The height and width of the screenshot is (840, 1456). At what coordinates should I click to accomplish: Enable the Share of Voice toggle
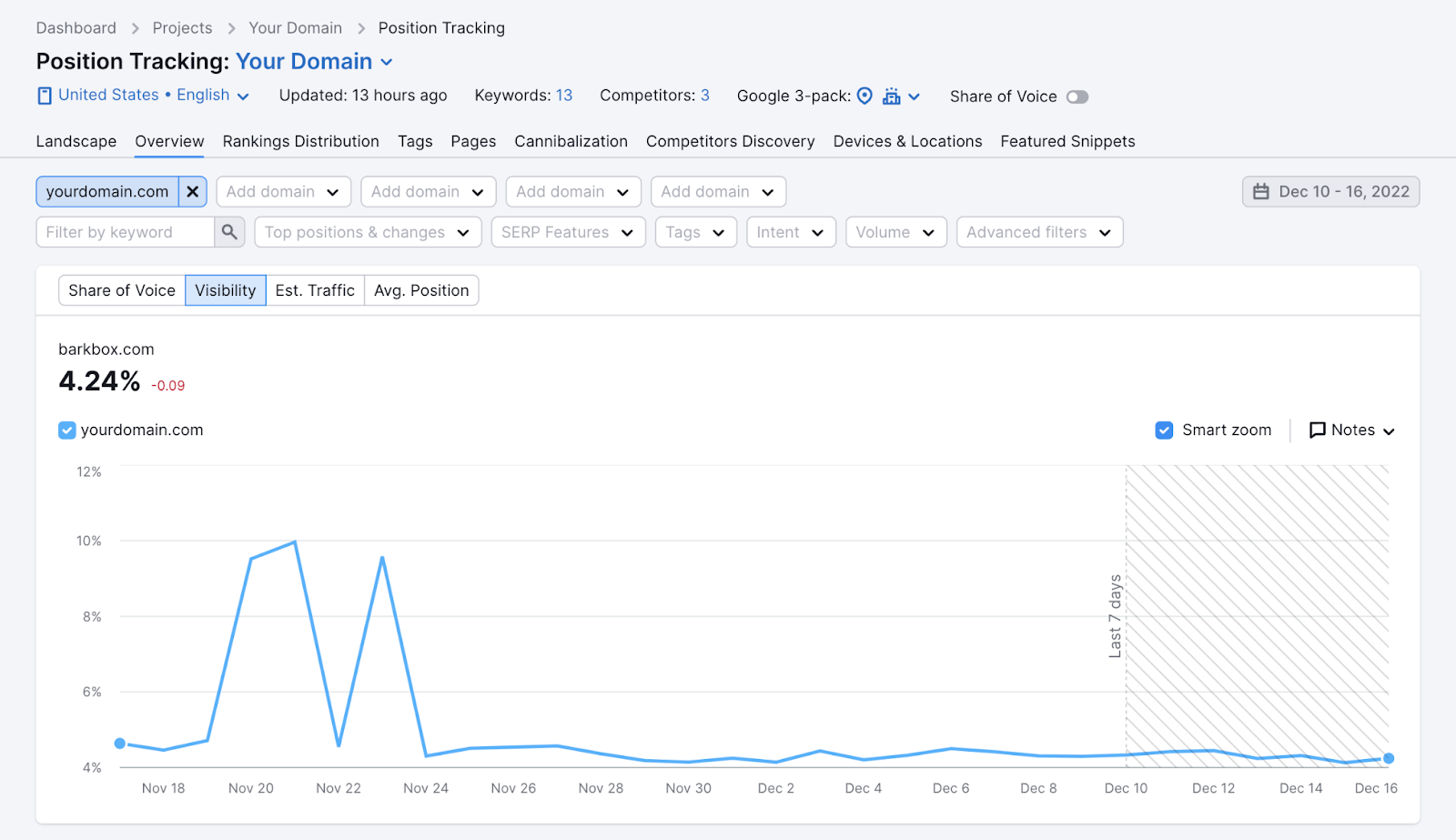(1077, 96)
